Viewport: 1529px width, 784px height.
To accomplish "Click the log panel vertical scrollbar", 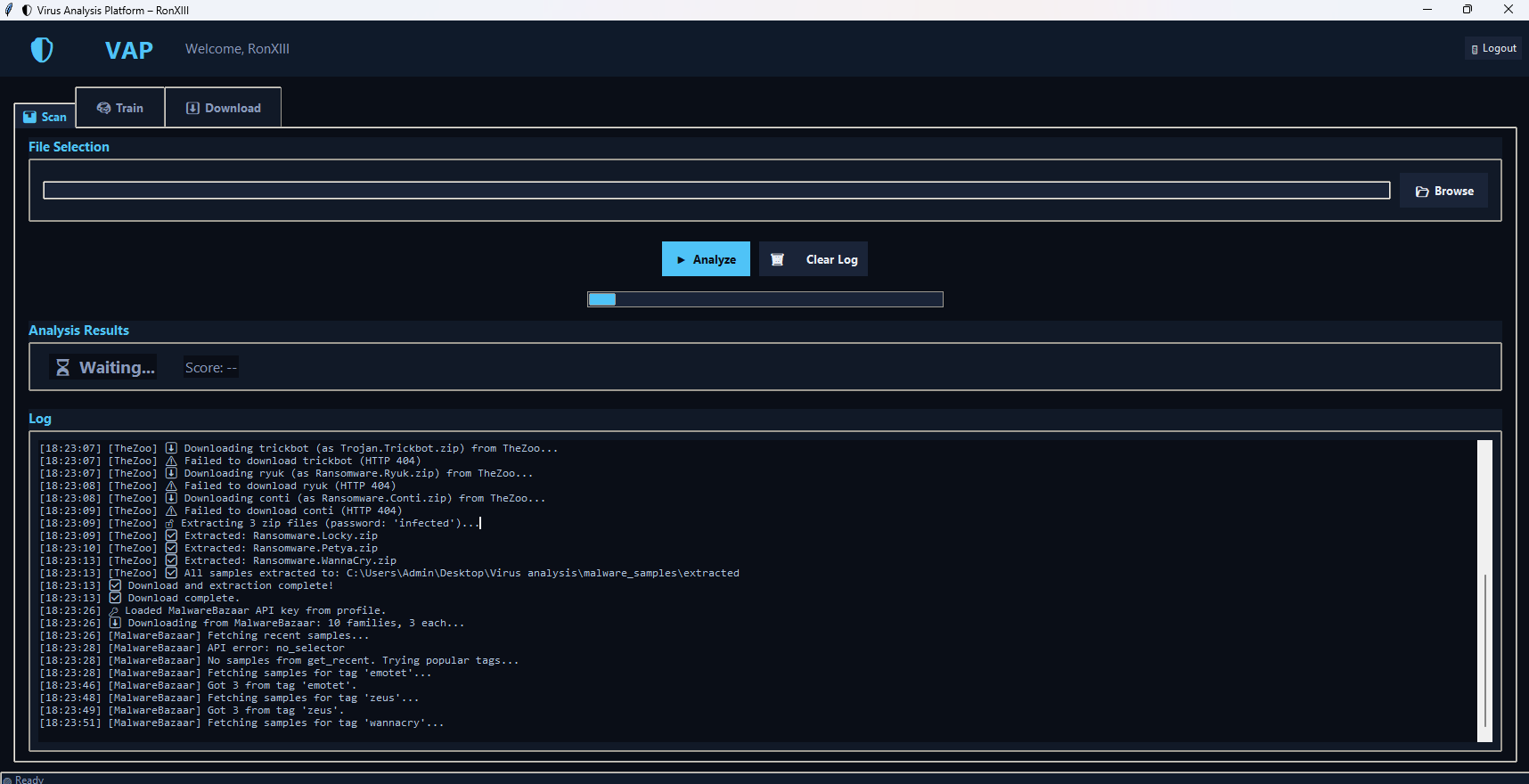I will 1484,591.
